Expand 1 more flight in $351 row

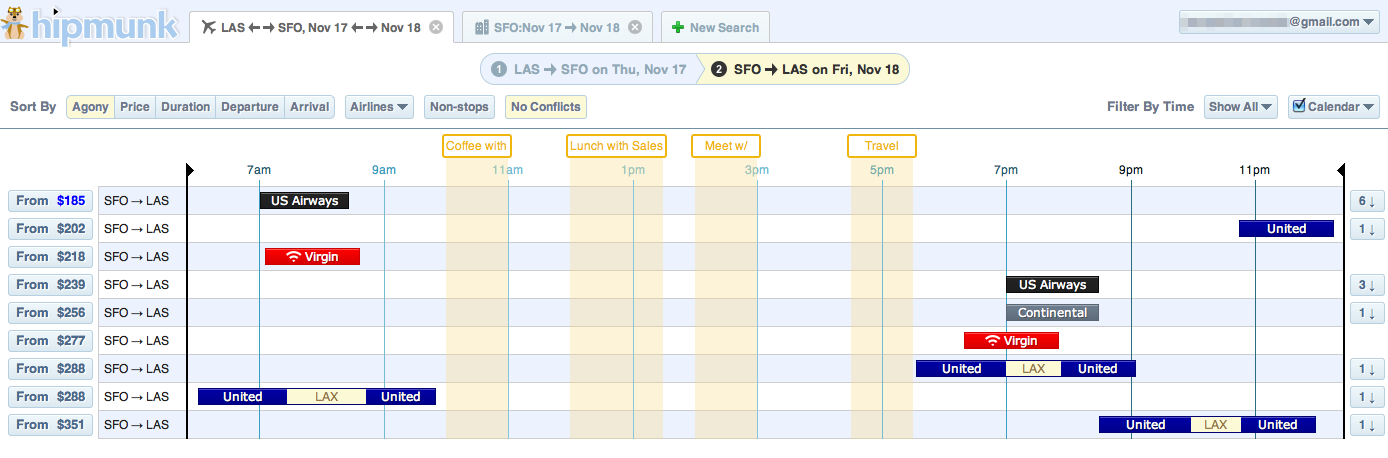click(1367, 425)
